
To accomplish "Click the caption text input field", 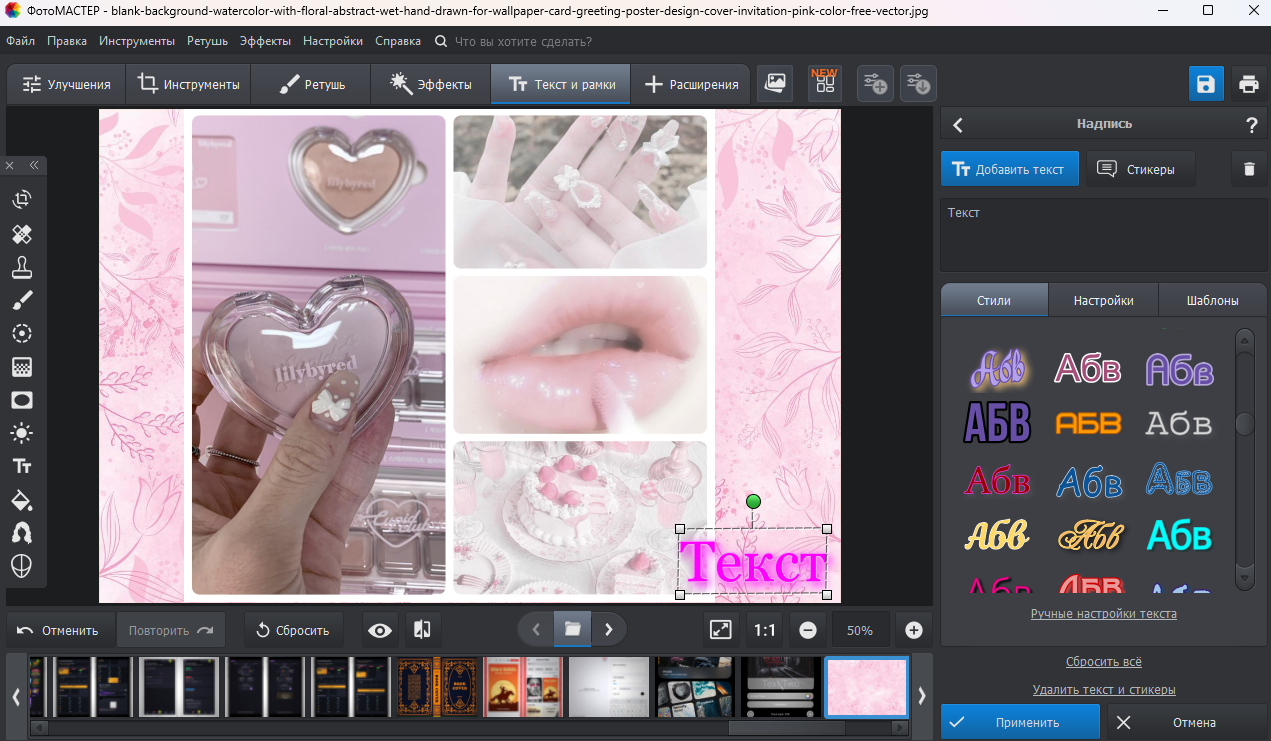I will click(x=1103, y=235).
